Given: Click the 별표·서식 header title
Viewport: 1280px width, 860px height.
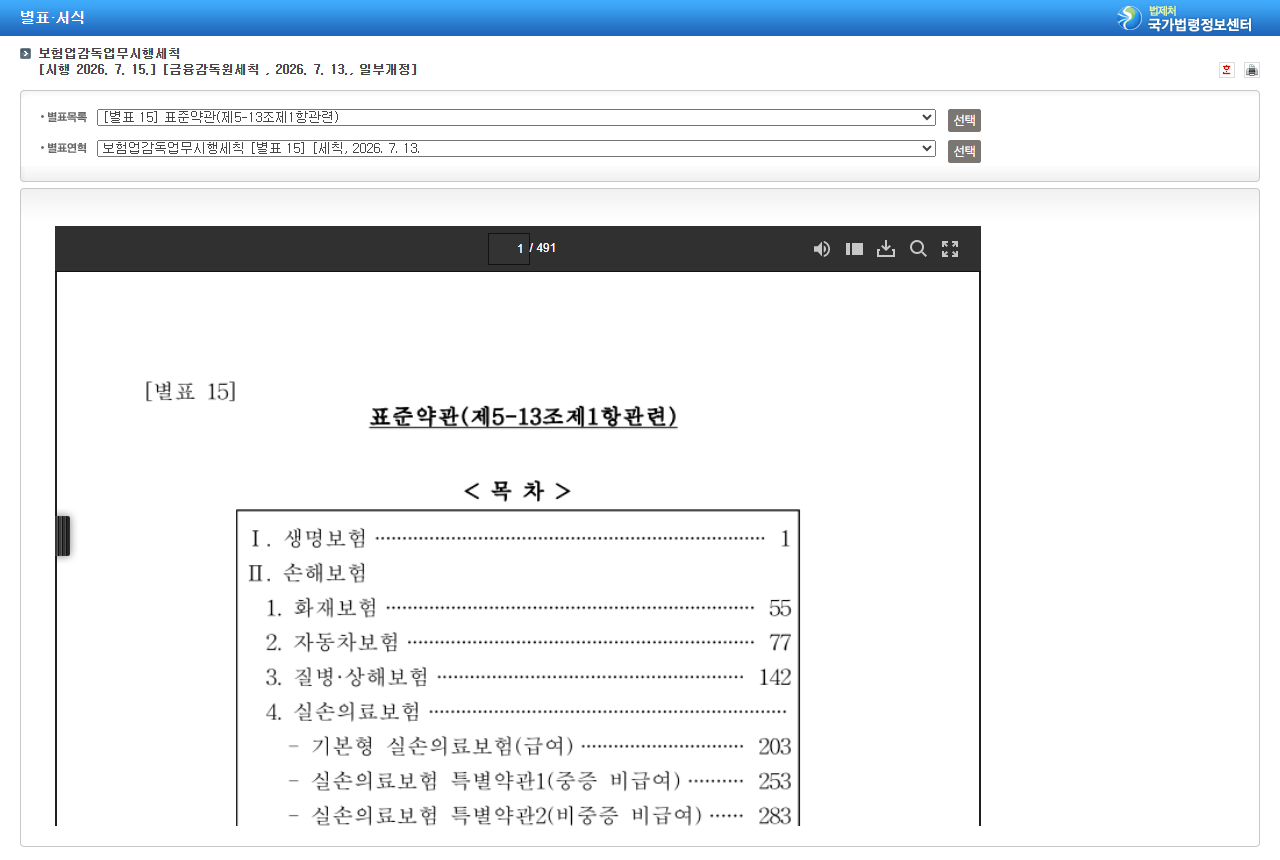Looking at the screenshot, I should [x=52, y=18].
